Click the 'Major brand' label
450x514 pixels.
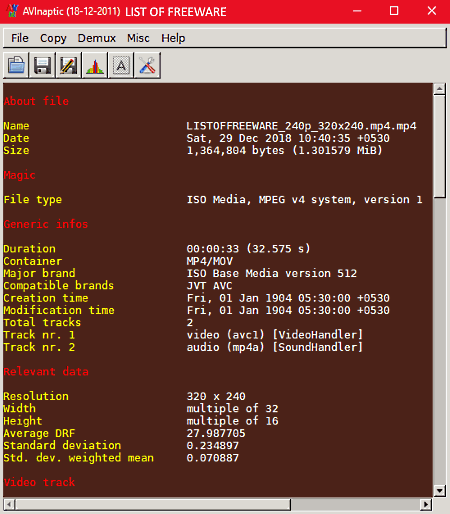pos(39,273)
